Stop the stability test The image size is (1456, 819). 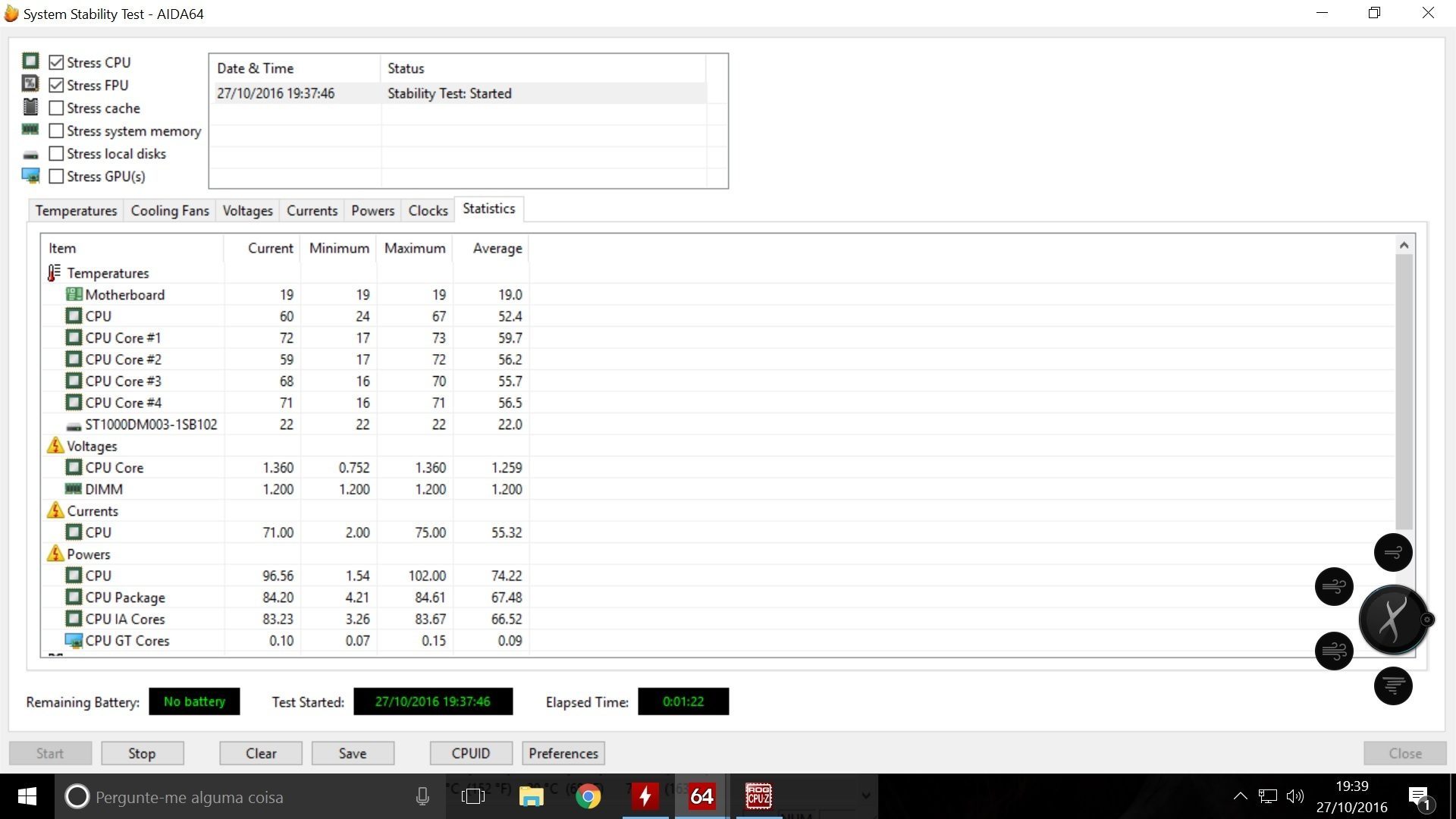(x=142, y=753)
